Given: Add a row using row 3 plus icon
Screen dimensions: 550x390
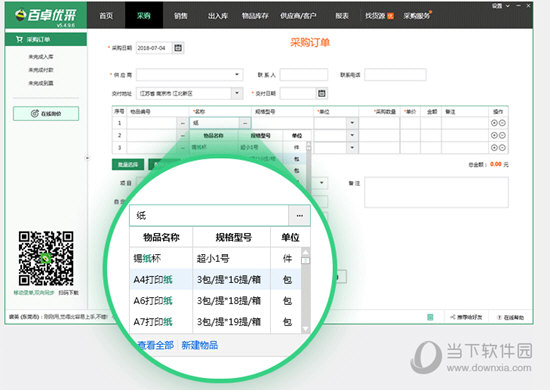Looking at the screenshot, I should coord(494,148).
